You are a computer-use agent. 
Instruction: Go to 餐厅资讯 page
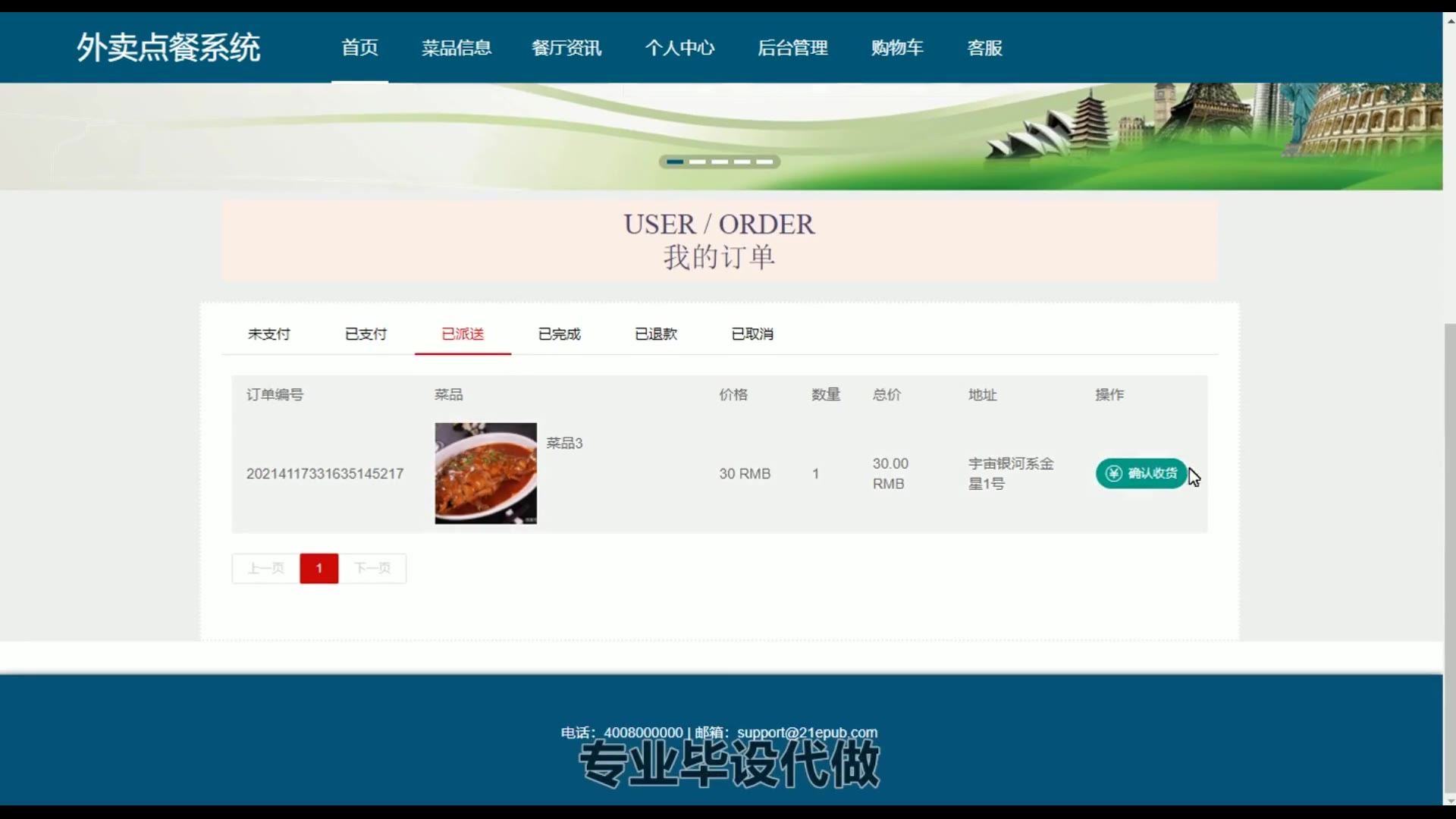click(566, 48)
